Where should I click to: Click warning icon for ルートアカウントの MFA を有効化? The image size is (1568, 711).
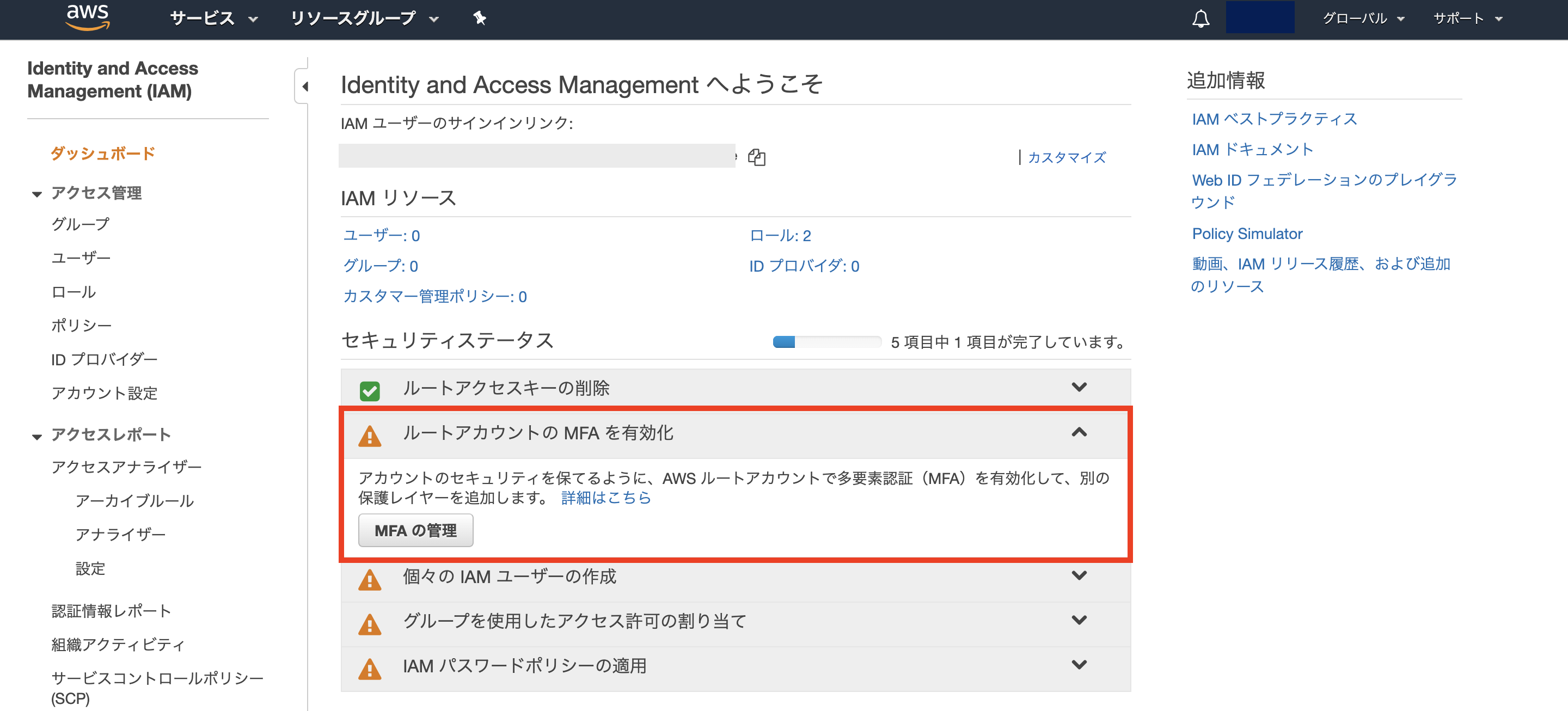pyautogui.click(x=370, y=436)
